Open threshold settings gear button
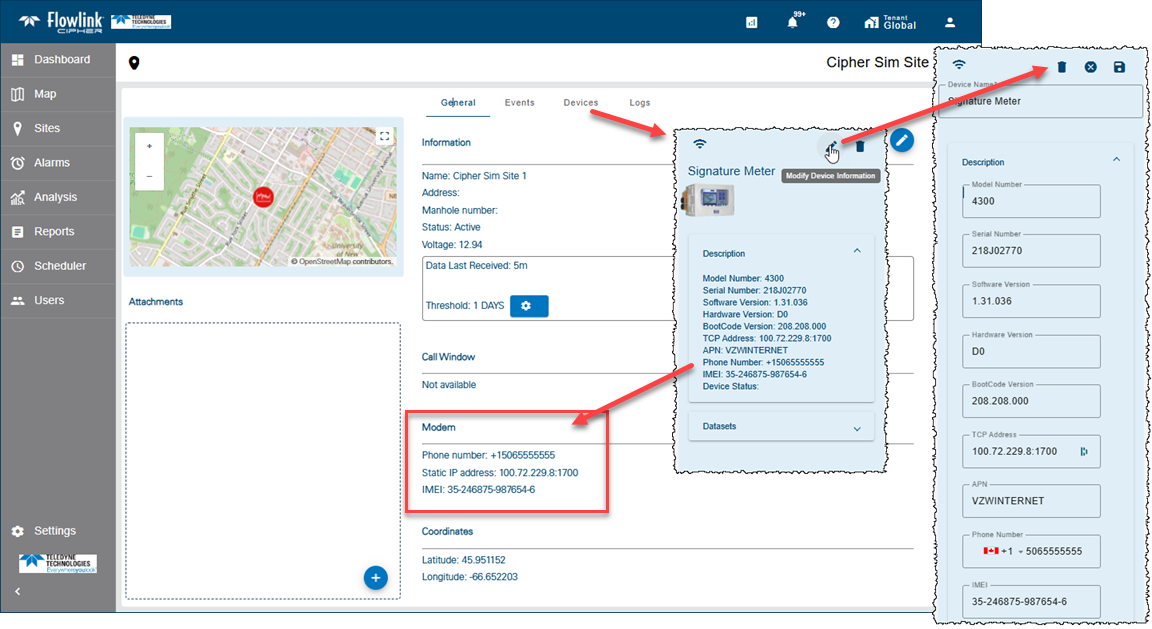 (x=529, y=306)
